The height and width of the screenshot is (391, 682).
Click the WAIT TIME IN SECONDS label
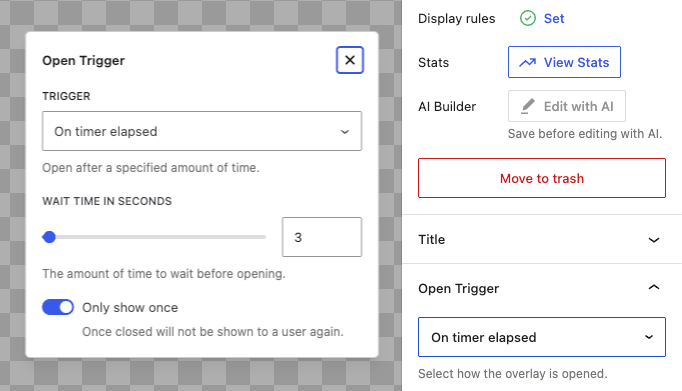(x=107, y=201)
